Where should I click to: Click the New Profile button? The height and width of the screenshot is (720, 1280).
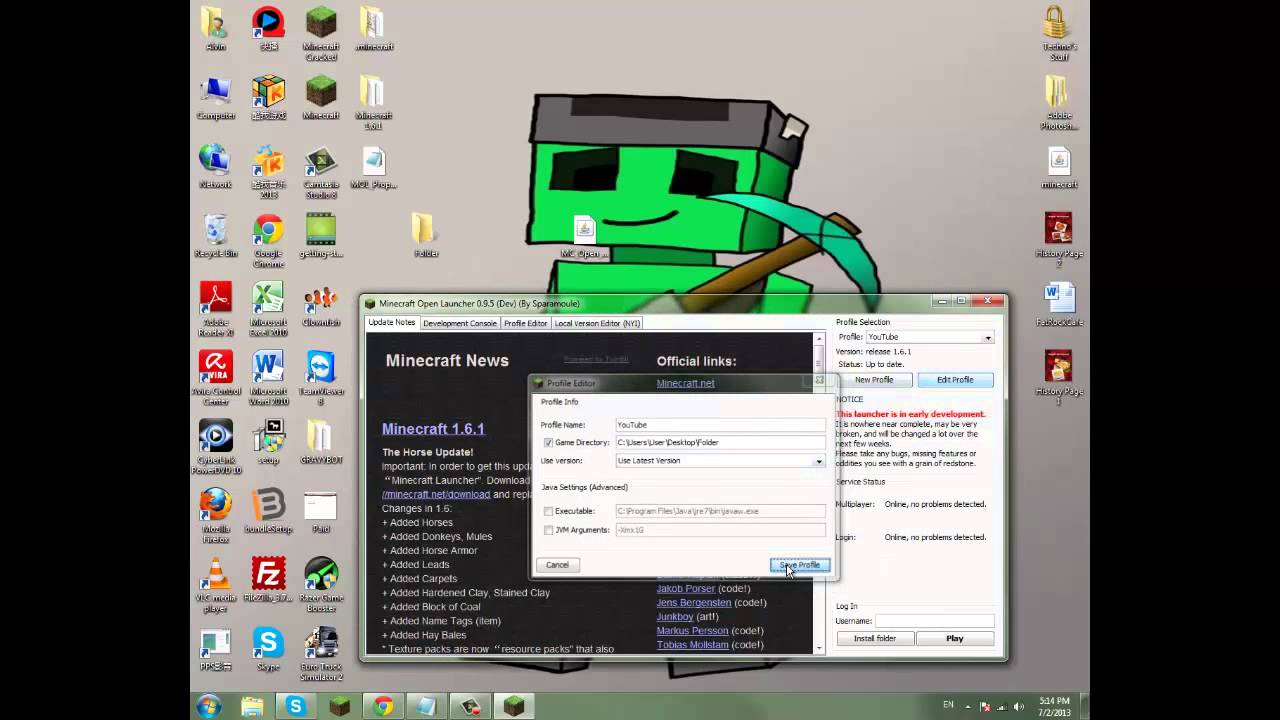874,380
